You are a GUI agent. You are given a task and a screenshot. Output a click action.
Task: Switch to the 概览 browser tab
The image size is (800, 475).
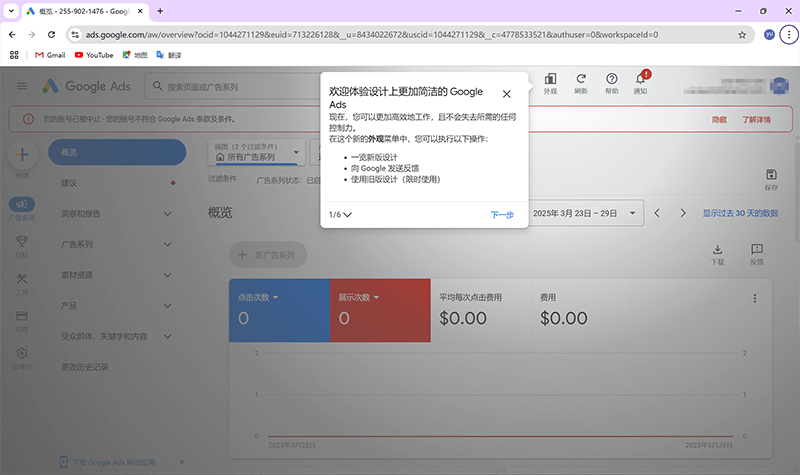[85, 11]
